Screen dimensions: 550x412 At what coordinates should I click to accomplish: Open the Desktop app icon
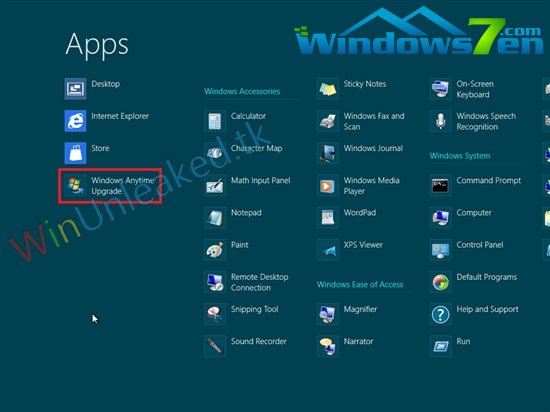tap(75, 89)
